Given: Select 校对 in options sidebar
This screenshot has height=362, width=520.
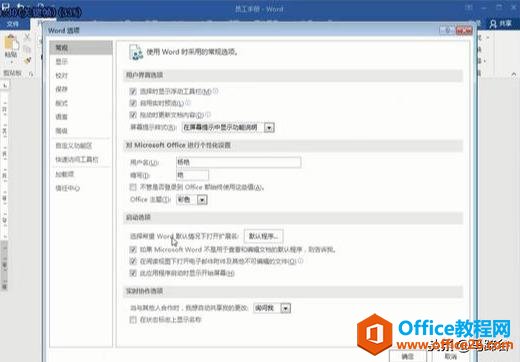Looking at the screenshot, I should coord(81,76).
